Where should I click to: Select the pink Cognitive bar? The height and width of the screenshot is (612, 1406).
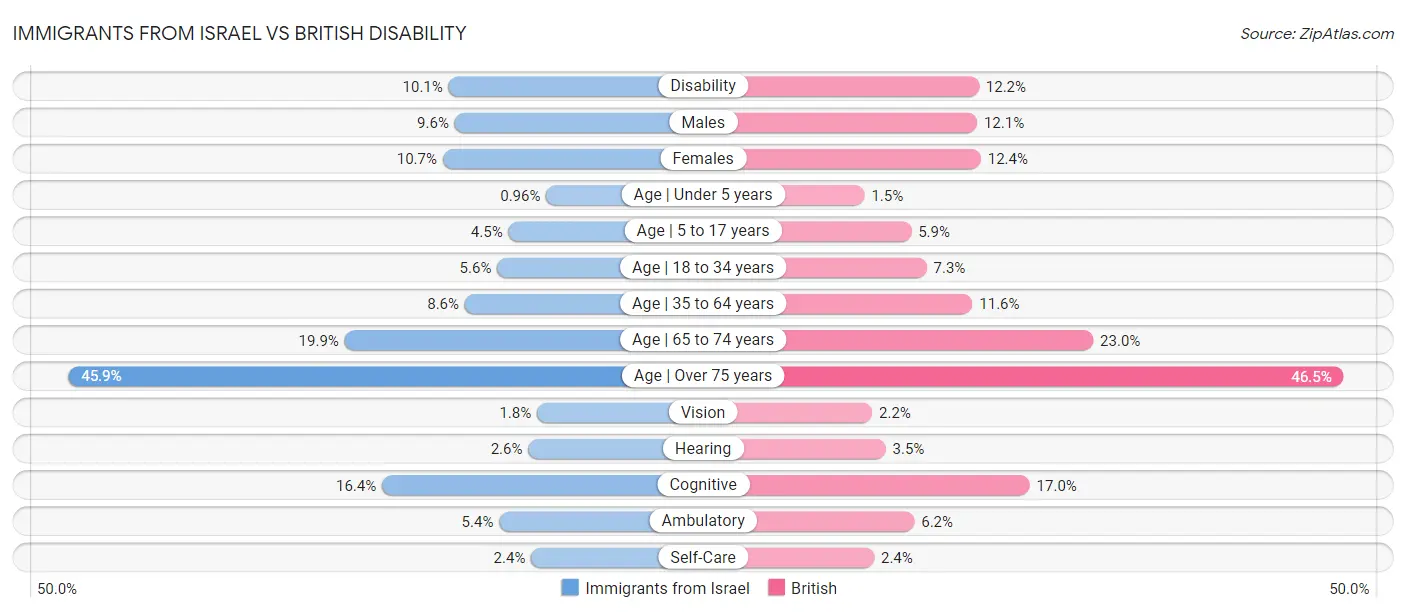coord(890,485)
